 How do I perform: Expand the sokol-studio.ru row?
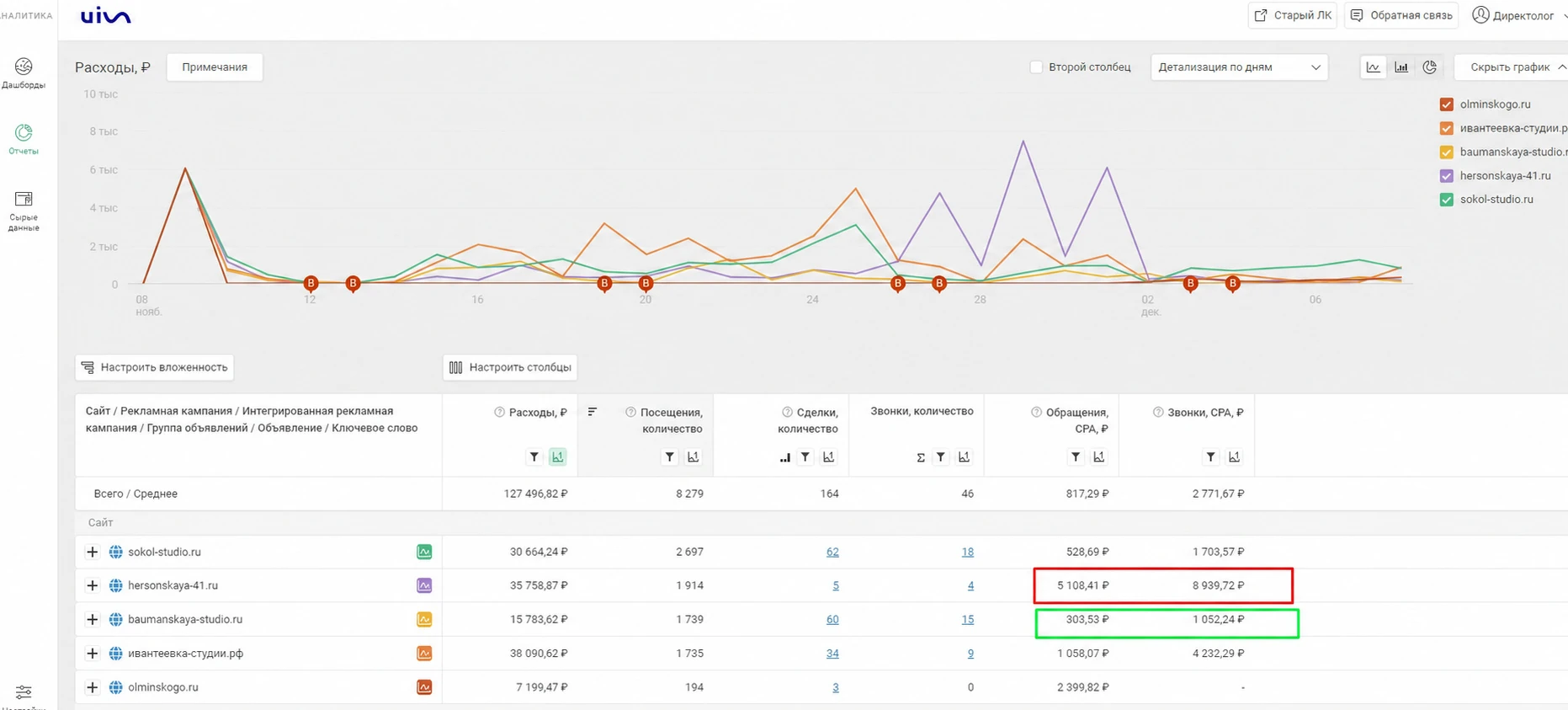[93, 552]
